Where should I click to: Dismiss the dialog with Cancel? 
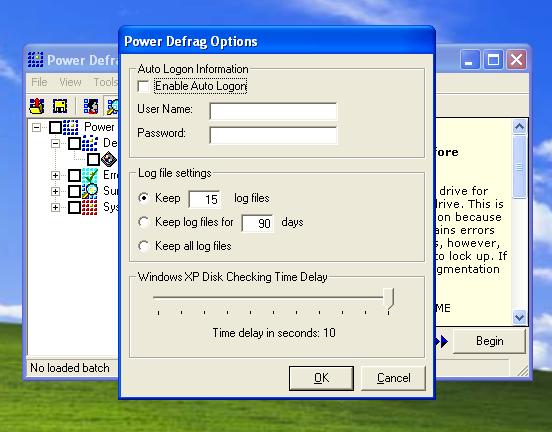394,378
